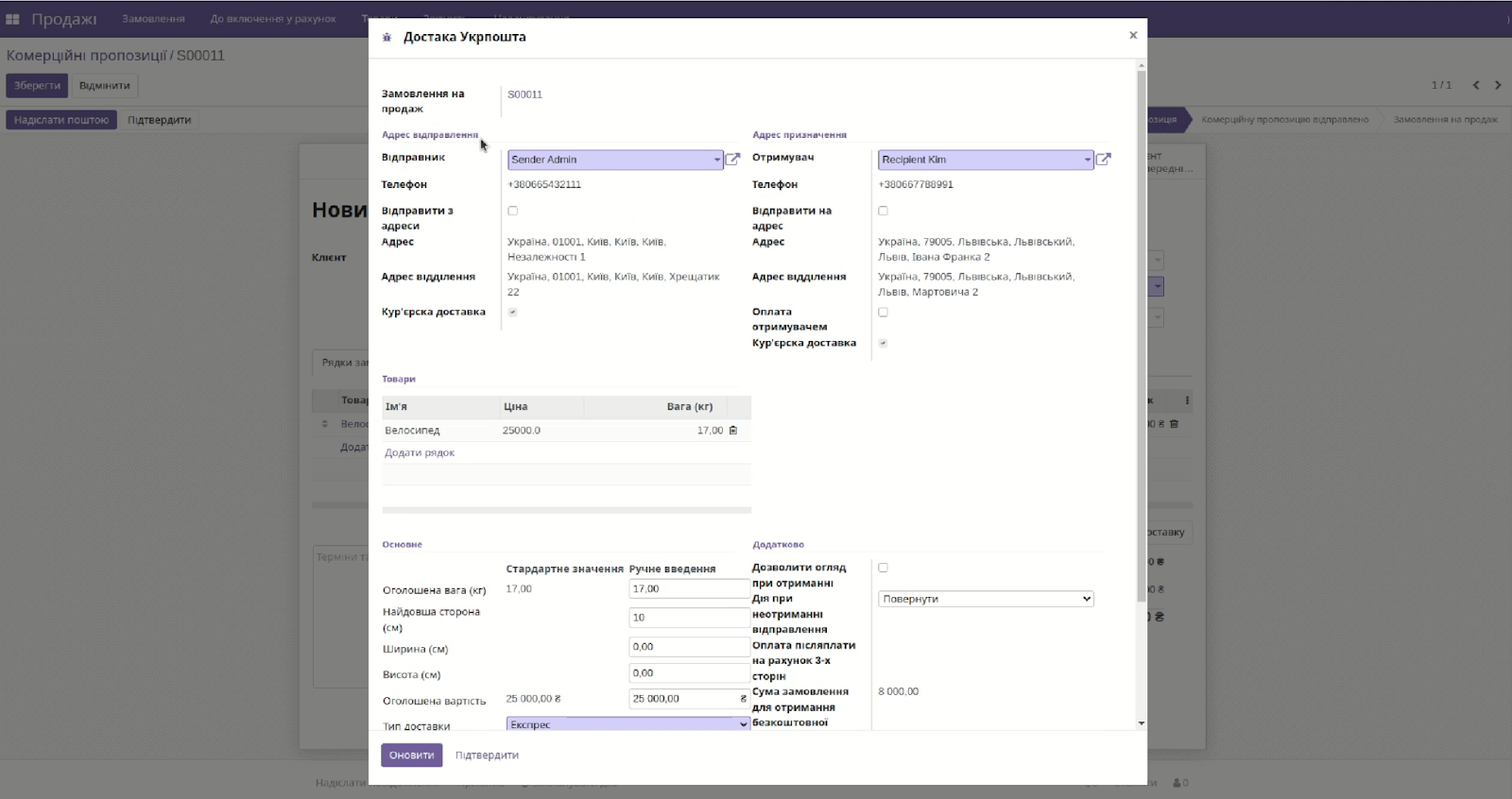Toggle the Відправити на адрес checkbox
This screenshot has height=799, width=1512.
[x=884, y=212]
